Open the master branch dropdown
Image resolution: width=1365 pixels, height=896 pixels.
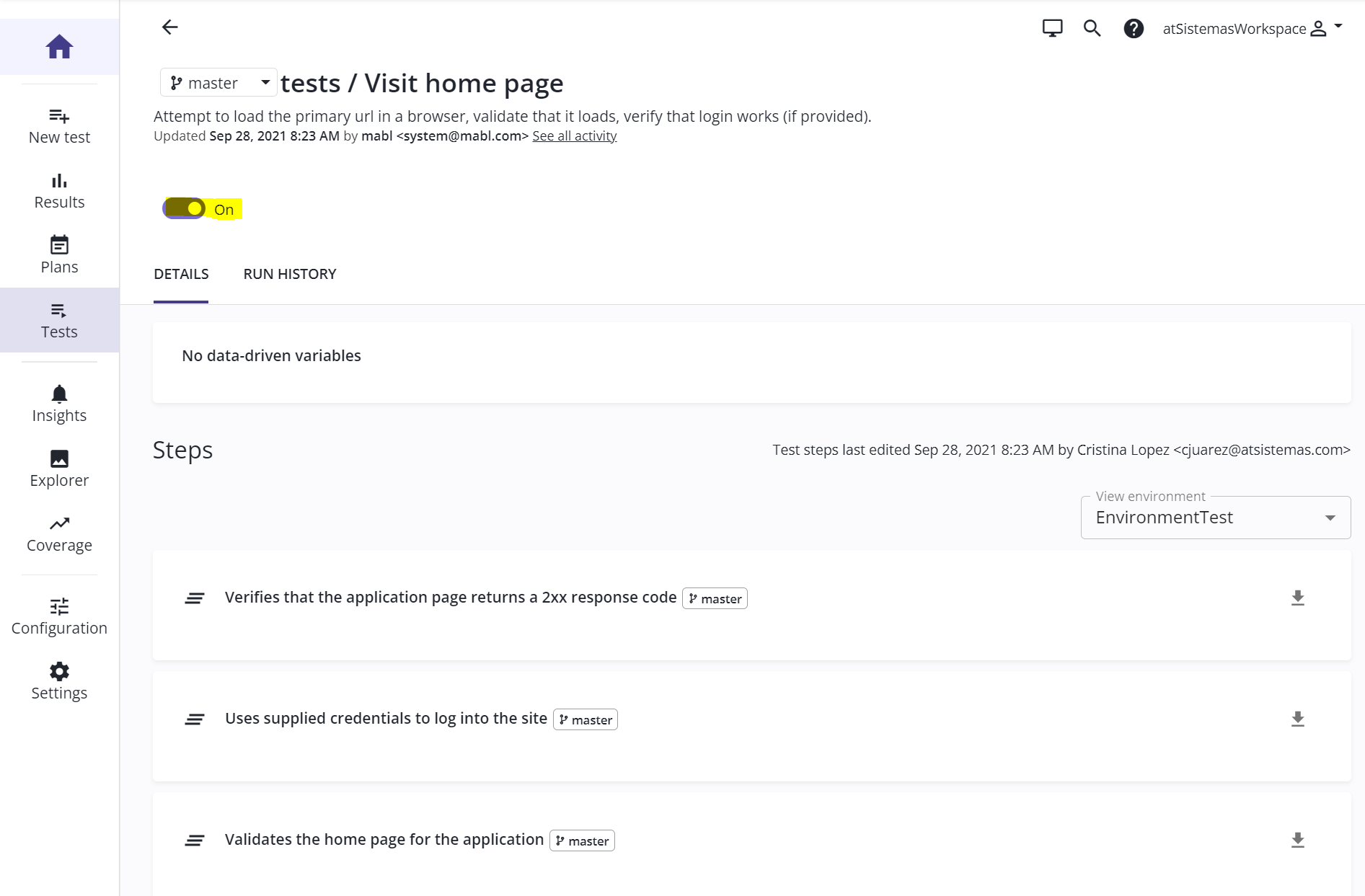[218, 83]
